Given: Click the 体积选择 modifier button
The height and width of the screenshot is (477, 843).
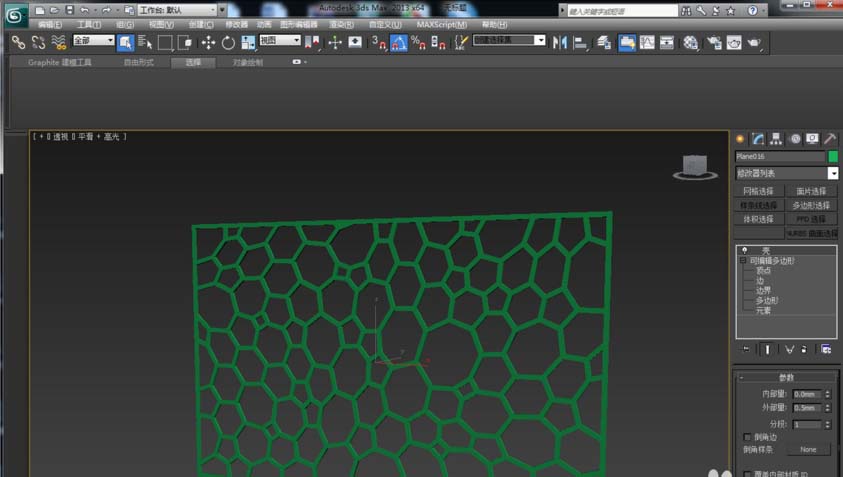Looking at the screenshot, I should pyautogui.click(x=758, y=219).
